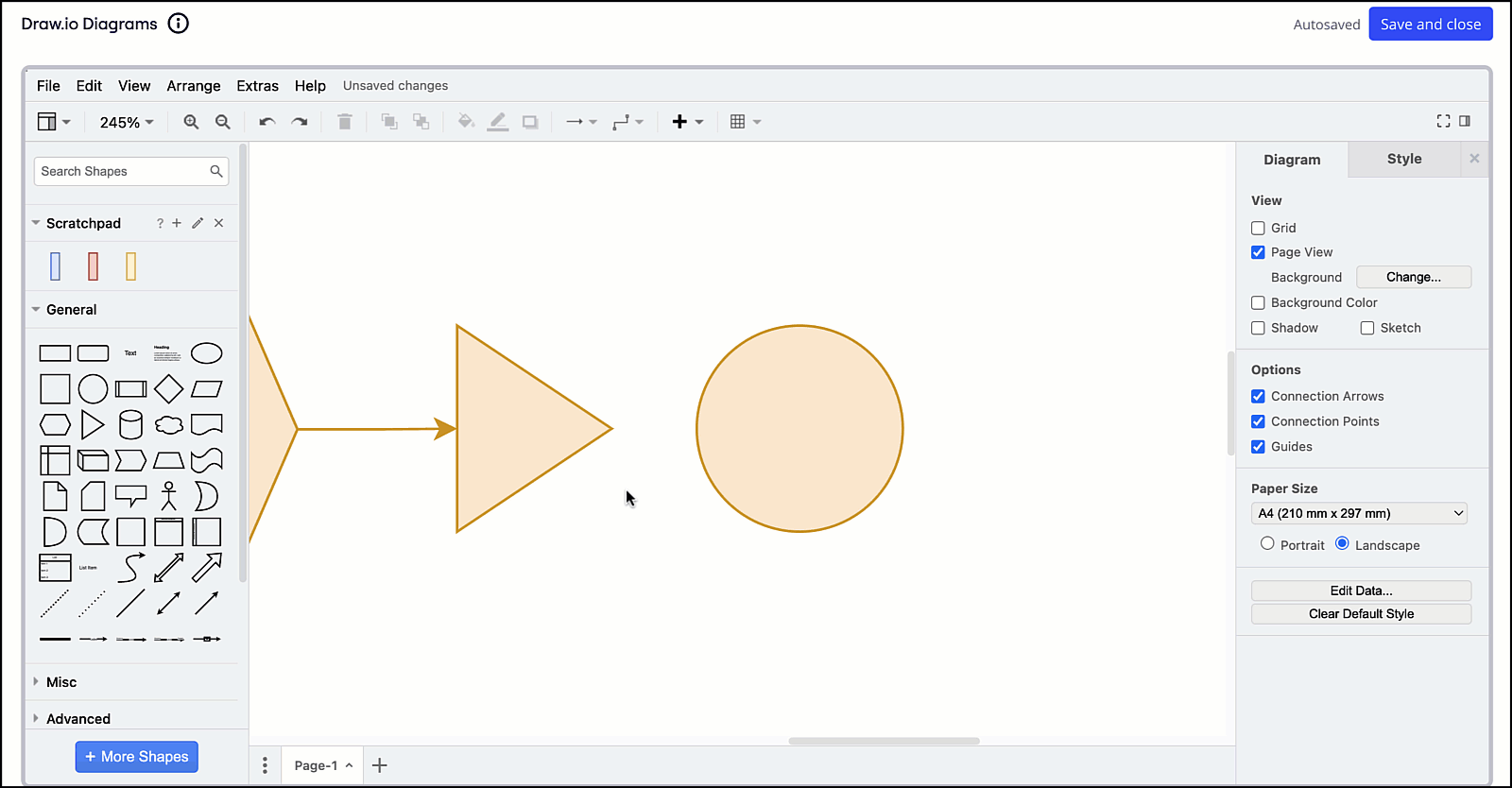This screenshot has width=1512, height=788.
Task: Open the 245% zoom level dropdown
Action: tap(127, 123)
